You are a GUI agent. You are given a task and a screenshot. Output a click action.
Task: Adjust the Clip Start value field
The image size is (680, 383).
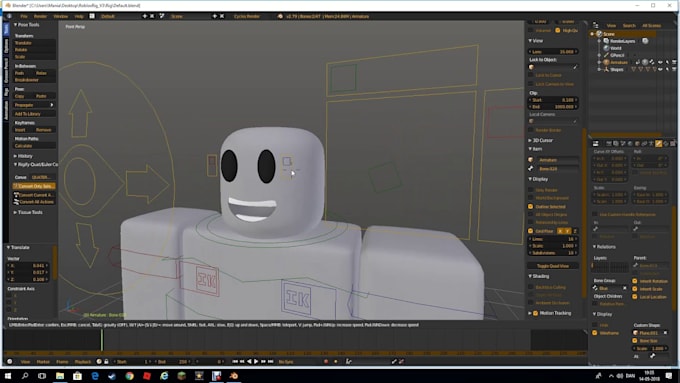pyautogui.click(x=553, y=100)
